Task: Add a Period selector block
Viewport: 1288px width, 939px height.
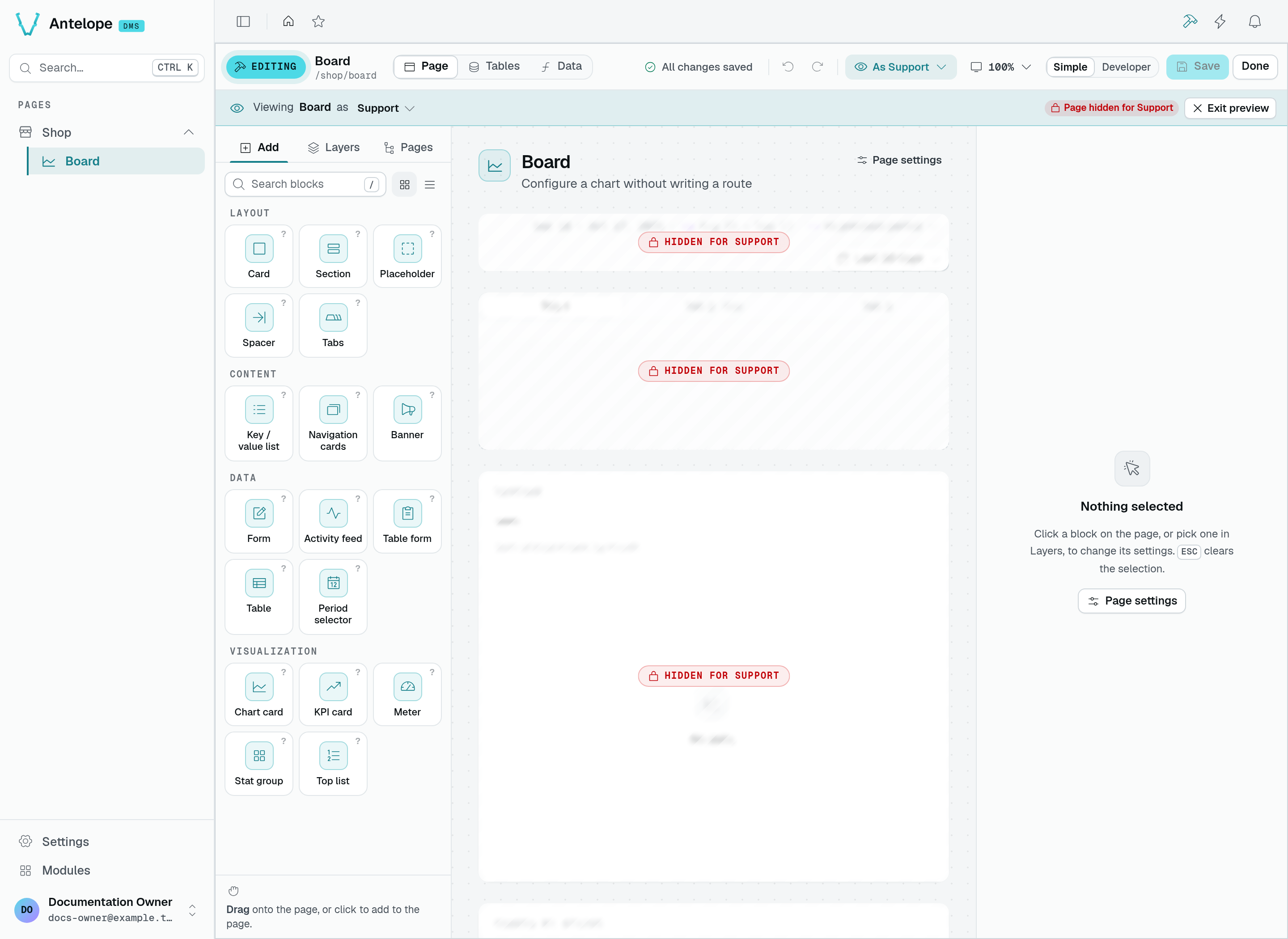Action: (x=333, y=597)
